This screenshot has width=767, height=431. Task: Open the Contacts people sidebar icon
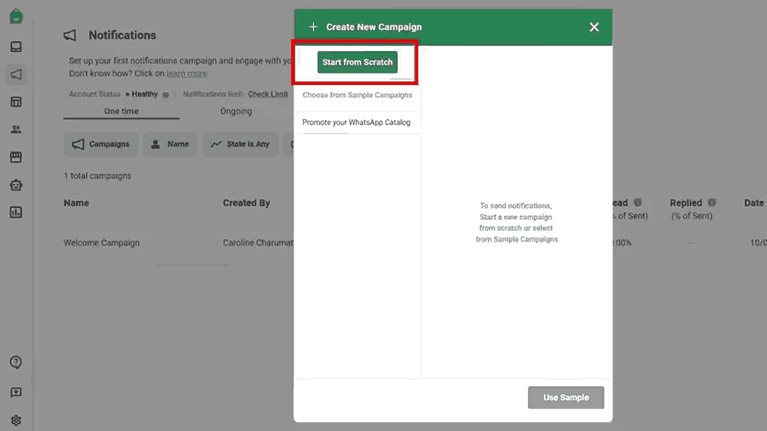click(16, 129)
